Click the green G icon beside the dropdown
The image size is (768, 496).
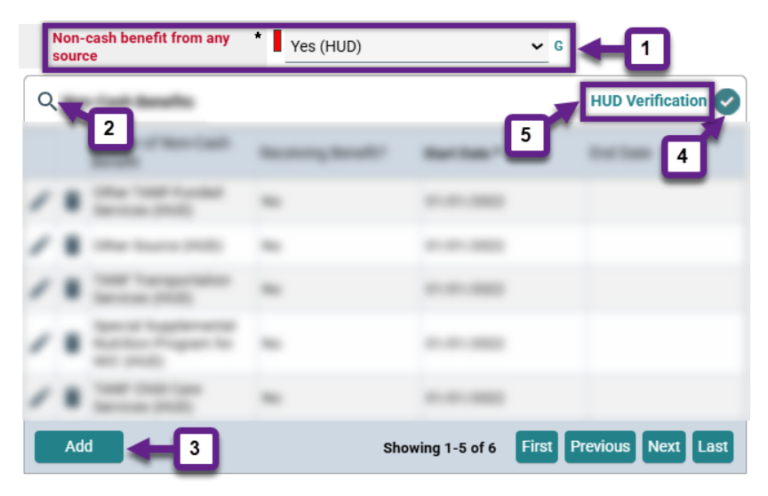(x=558, y=46)
